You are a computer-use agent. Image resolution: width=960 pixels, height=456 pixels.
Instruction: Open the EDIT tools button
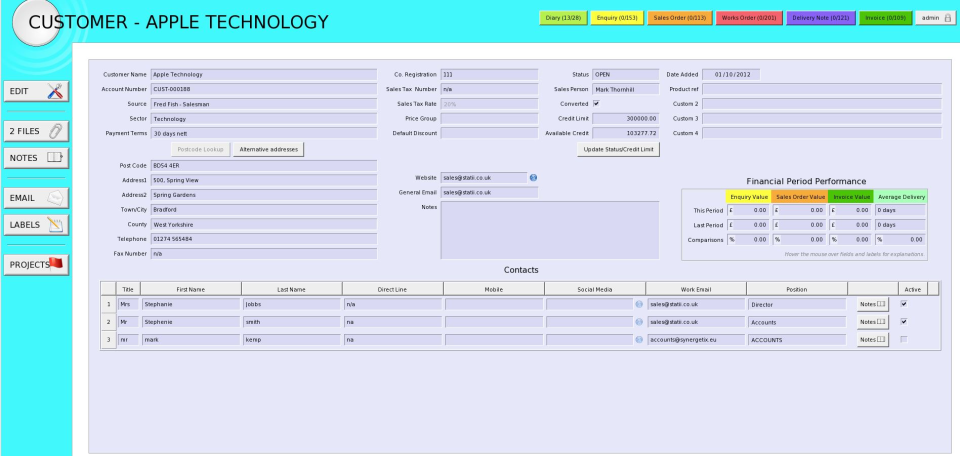(x=36, y=91)
